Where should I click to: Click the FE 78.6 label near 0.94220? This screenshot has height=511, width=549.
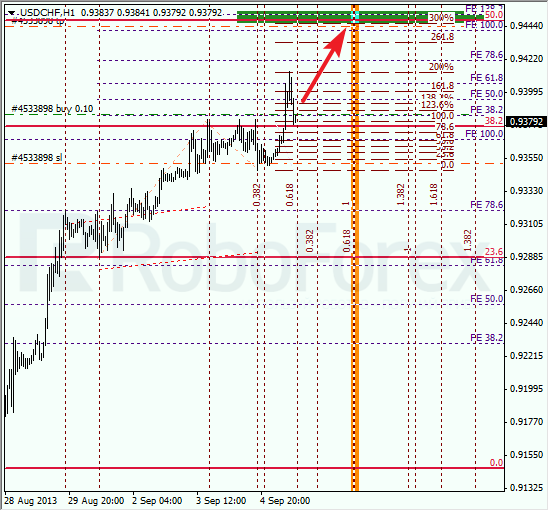point(486,55)
